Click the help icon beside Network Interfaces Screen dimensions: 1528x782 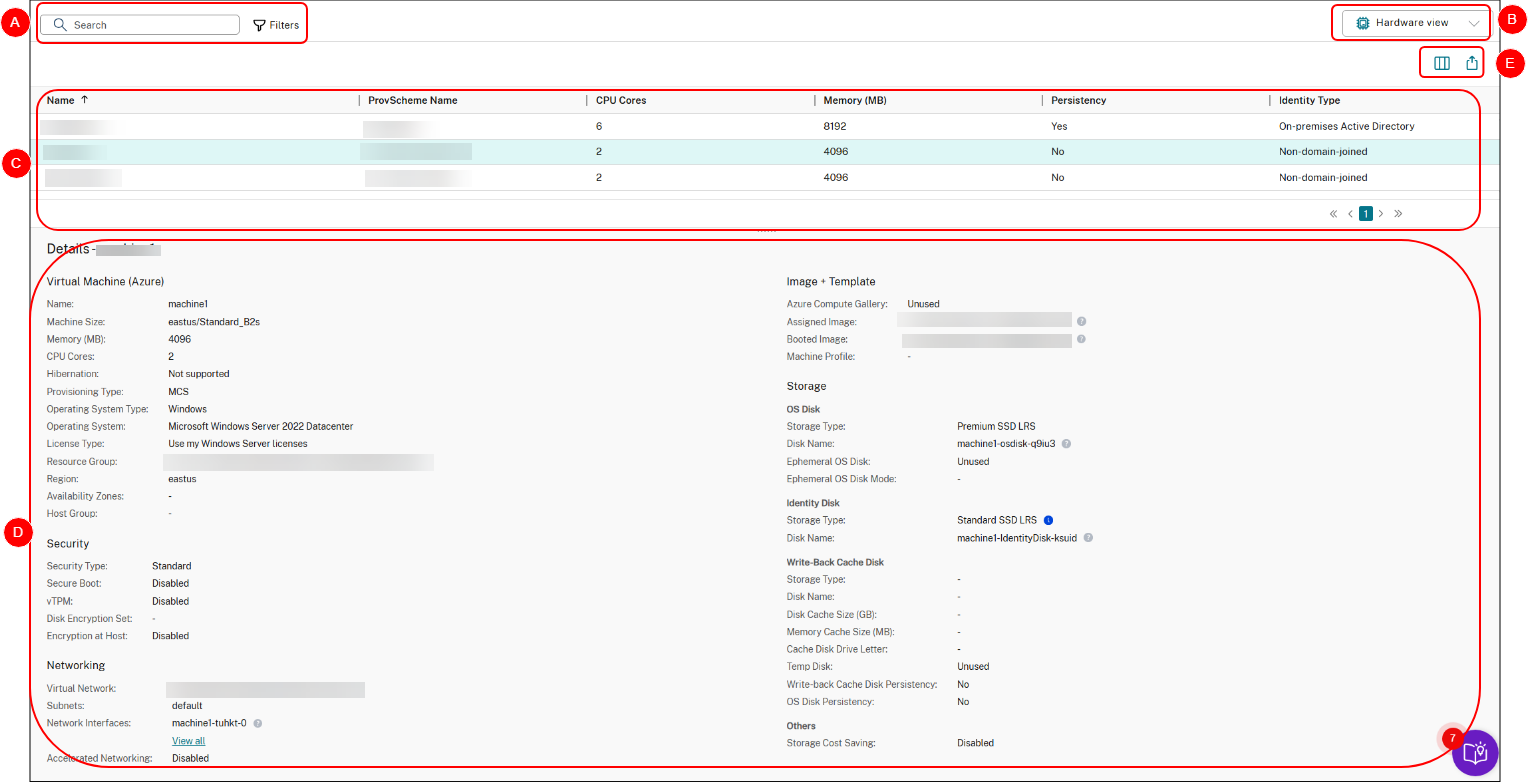[257, 722]
